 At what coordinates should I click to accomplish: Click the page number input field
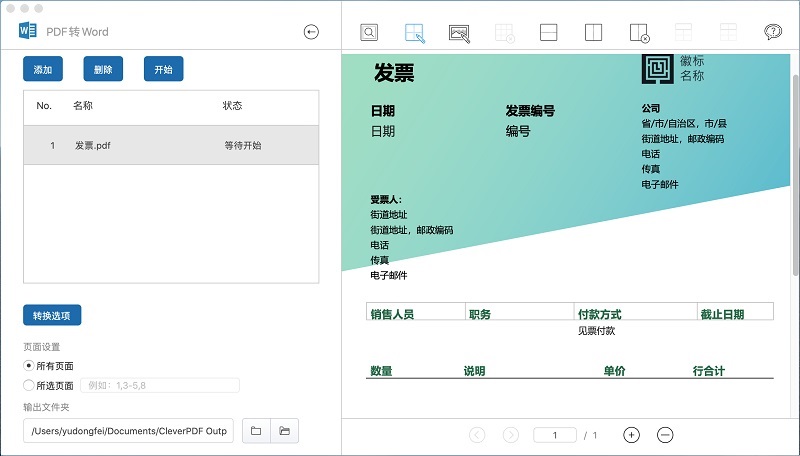point(556,435)
